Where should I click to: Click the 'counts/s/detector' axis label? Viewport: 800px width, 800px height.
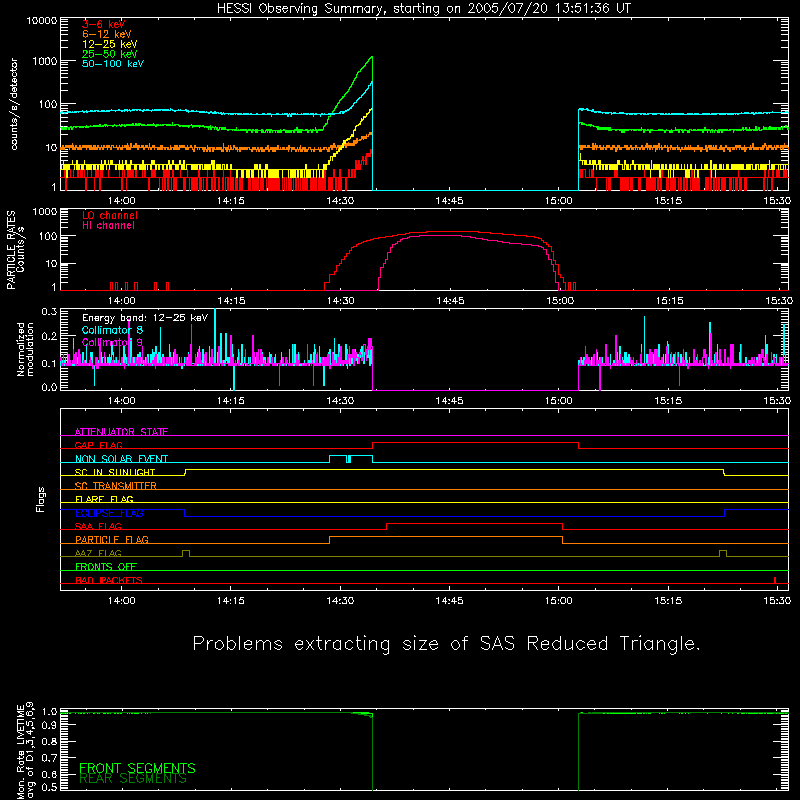pyautogui.click(x=14, y=104)
